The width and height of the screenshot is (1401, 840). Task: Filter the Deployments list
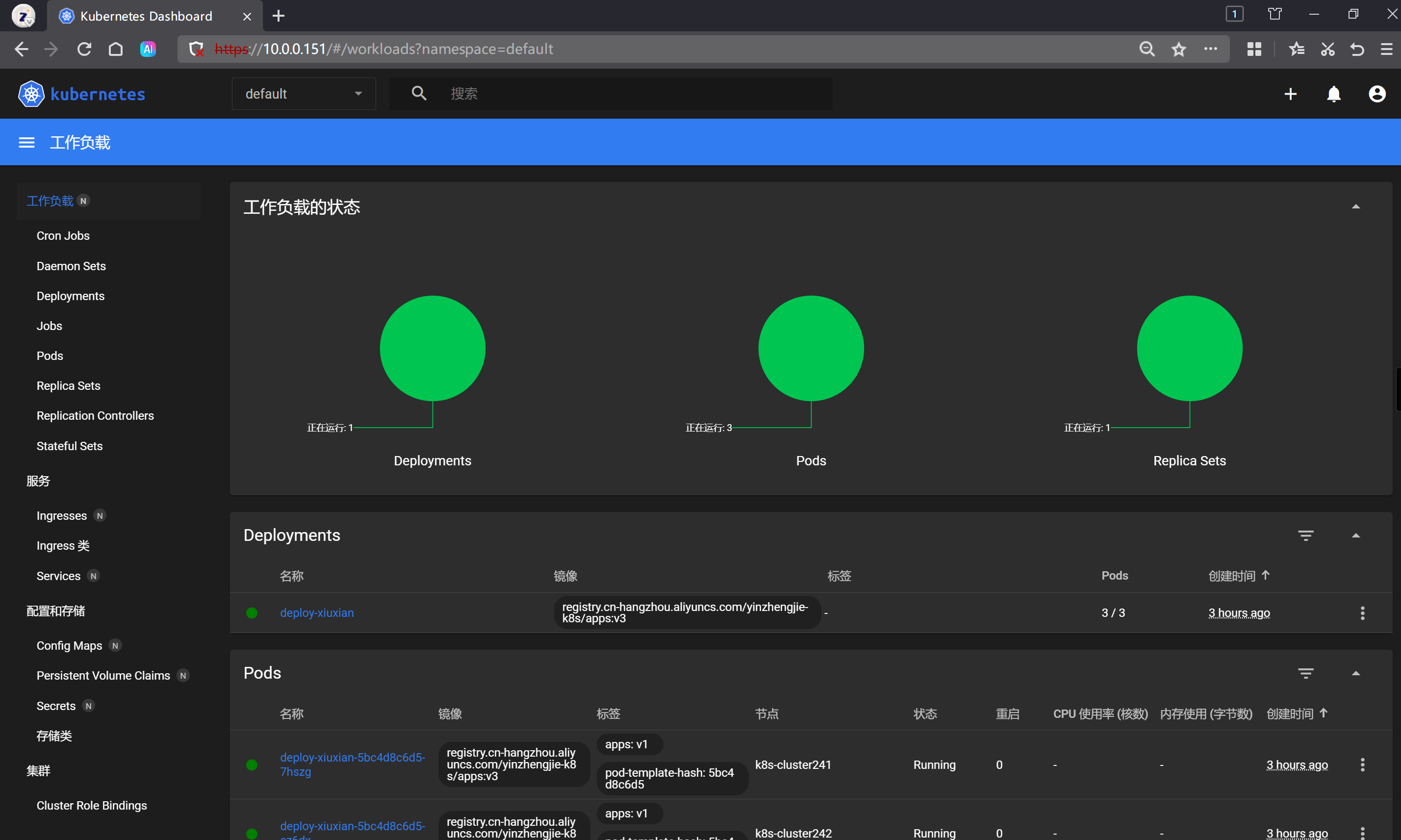[x=1305, y=535]
